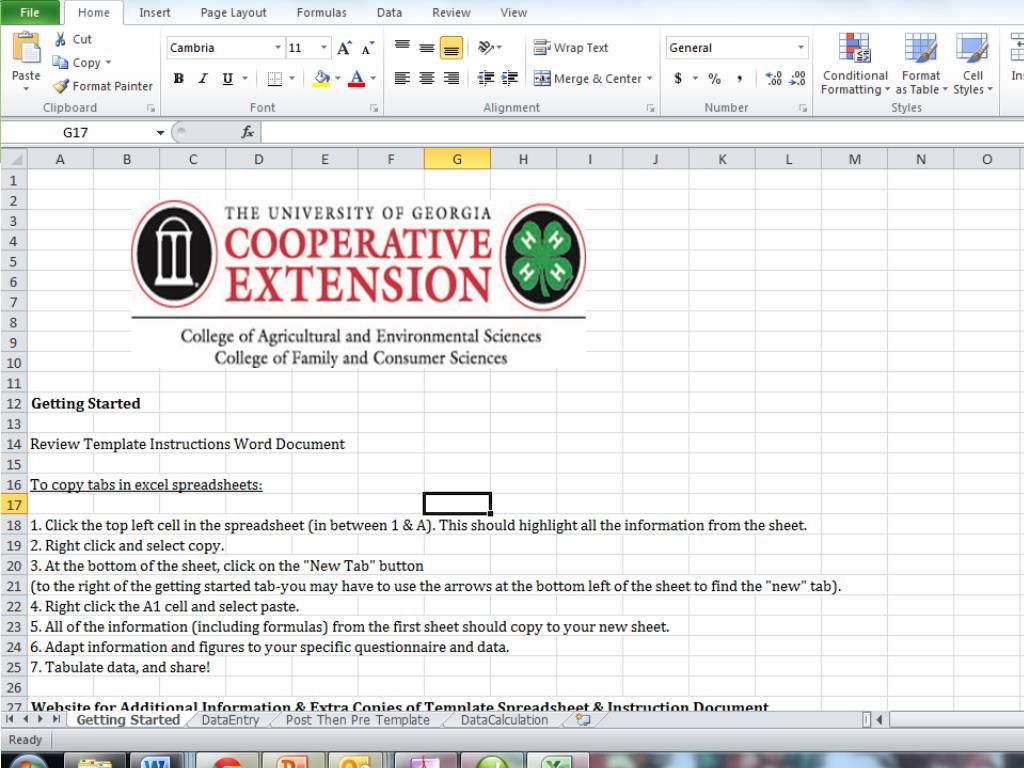Set Middle Align for cell text
This screenshot has width=1024, height=768.
pyautogui.click(x=426, y=47)
